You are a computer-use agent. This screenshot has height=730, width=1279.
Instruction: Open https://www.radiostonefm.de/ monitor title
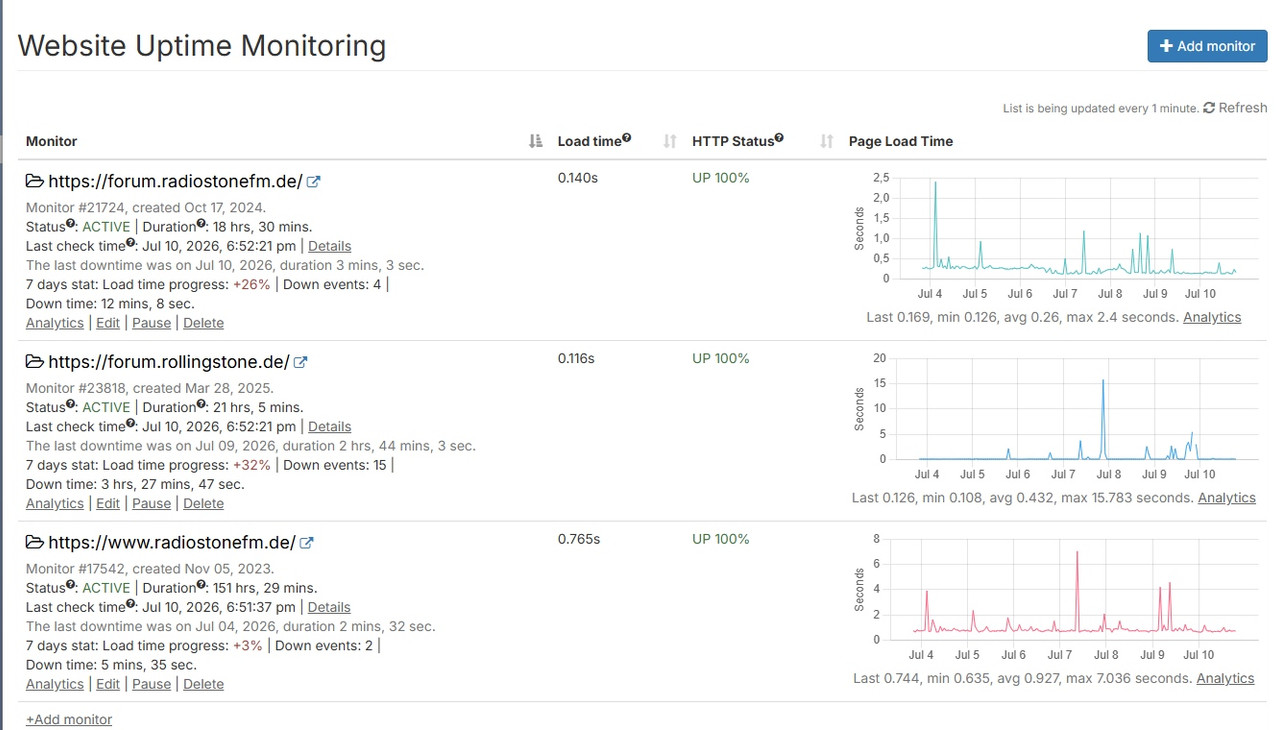point(172,542)
